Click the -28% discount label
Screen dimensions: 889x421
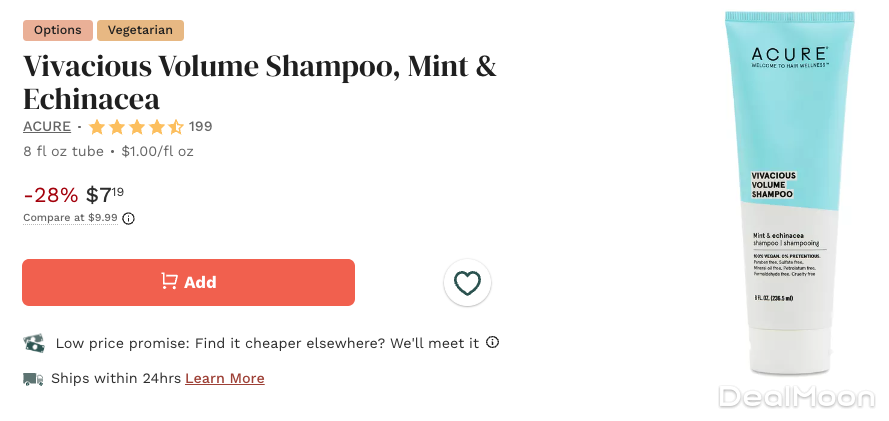[x=50, y=196]
